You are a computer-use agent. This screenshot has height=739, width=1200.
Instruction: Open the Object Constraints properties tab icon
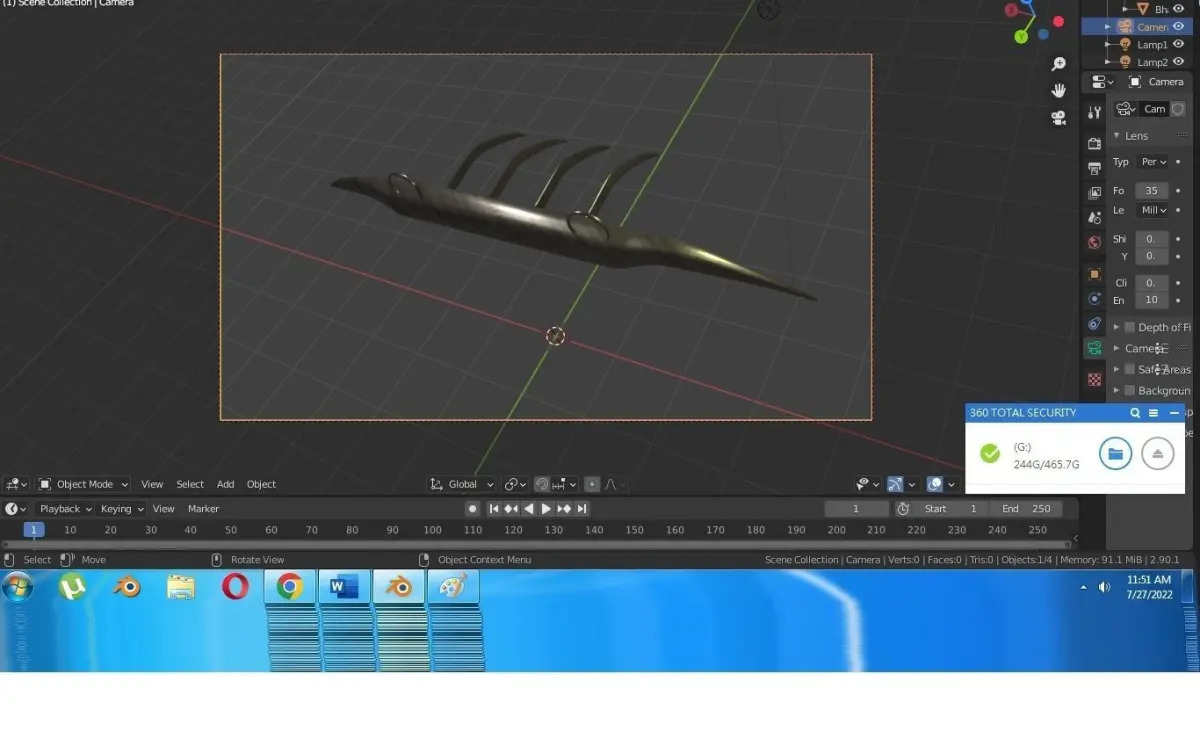(1094, 324)
